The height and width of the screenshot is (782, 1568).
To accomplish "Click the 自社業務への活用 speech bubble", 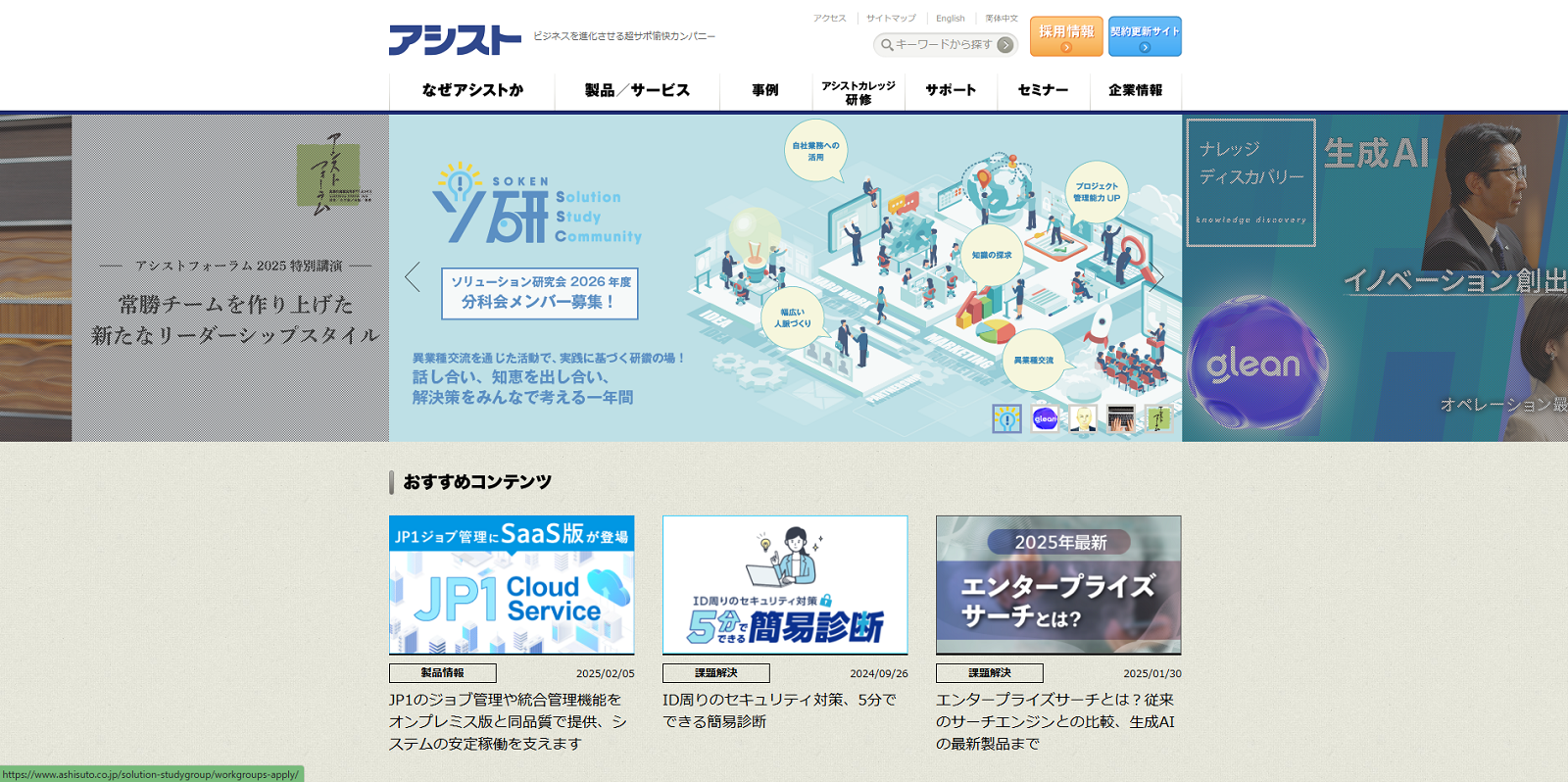I will click(x=815, y=152).
